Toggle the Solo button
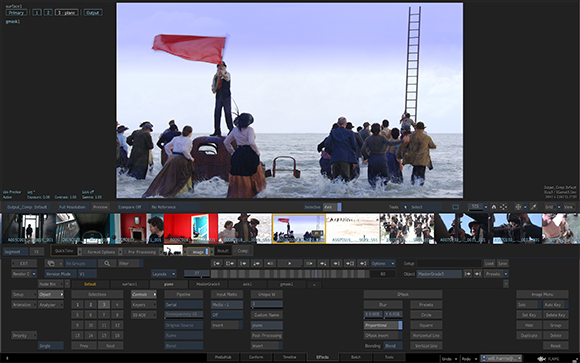 pyautogui.click(x=529, y=305)
